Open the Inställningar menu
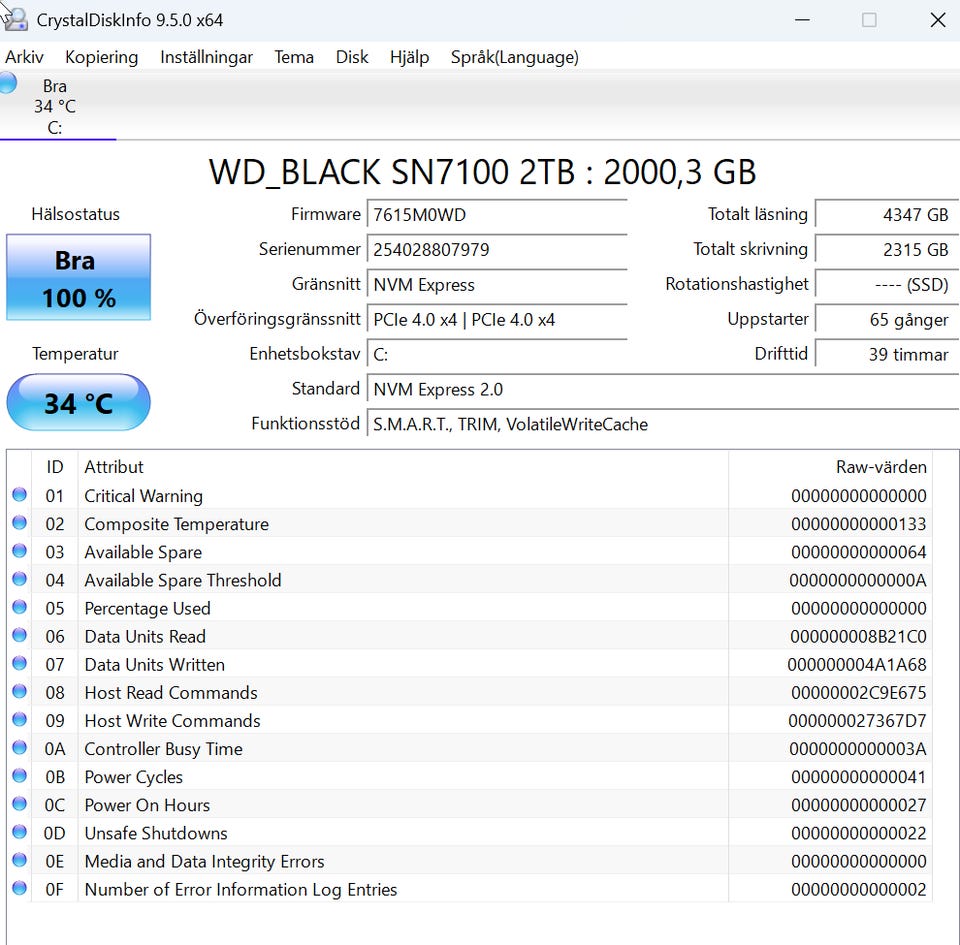Screen dimensions: 960x945 [206, 57]
